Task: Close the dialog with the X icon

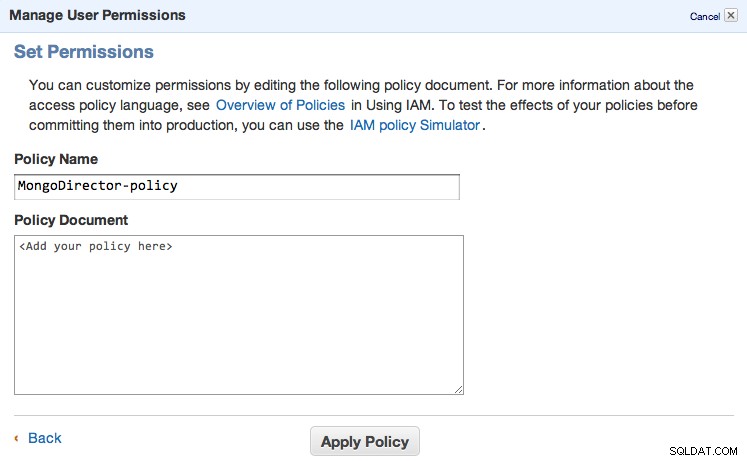Action: point(730,15)
